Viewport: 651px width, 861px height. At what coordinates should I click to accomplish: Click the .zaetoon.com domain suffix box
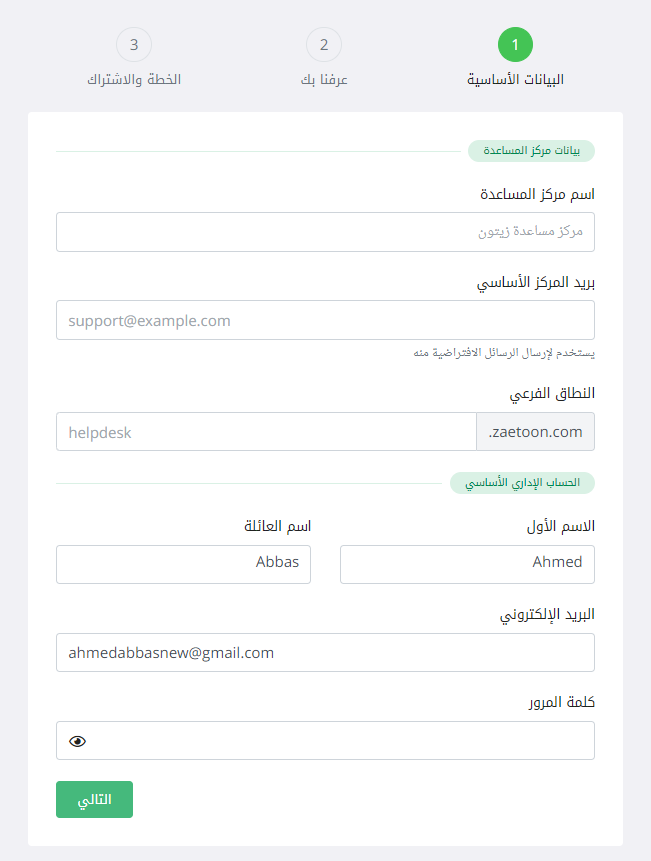pyautogui.click(x=535, y=432)
